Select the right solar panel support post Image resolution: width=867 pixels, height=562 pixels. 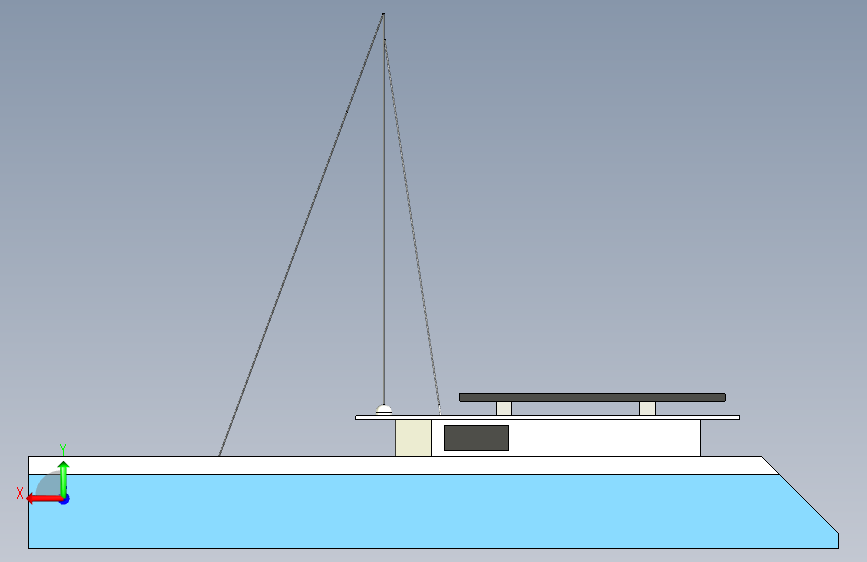647,408
